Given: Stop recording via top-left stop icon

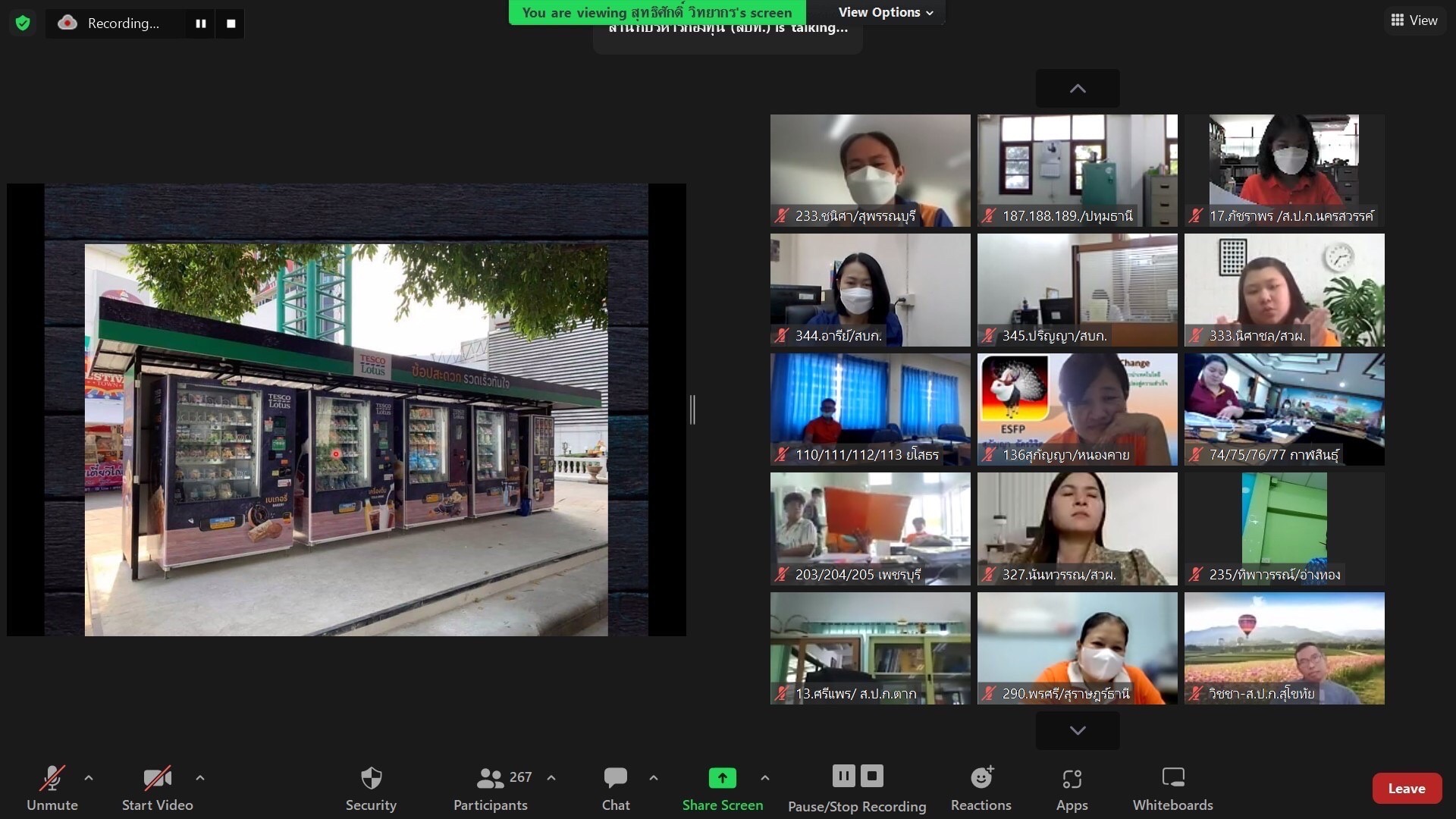Looking at the screenshot, I should pos(231,24).
